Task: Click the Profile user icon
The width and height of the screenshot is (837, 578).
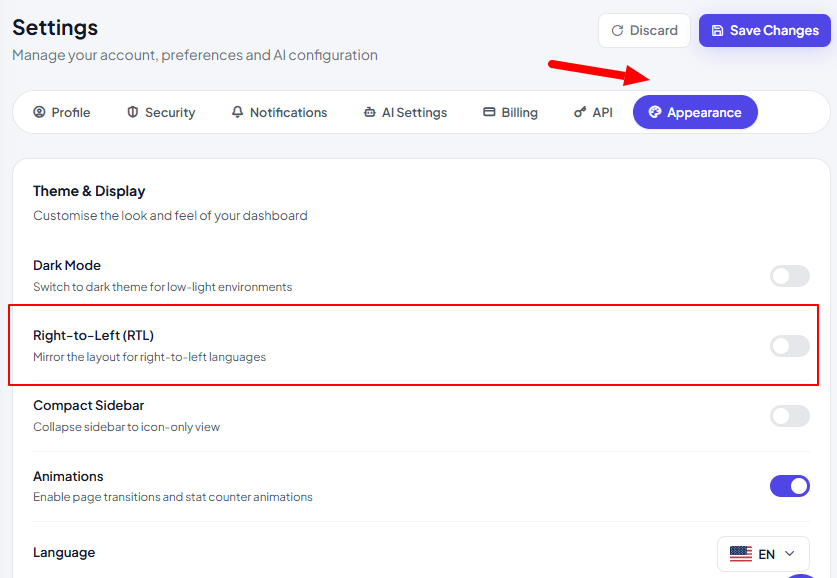Action: coord(39,112)
